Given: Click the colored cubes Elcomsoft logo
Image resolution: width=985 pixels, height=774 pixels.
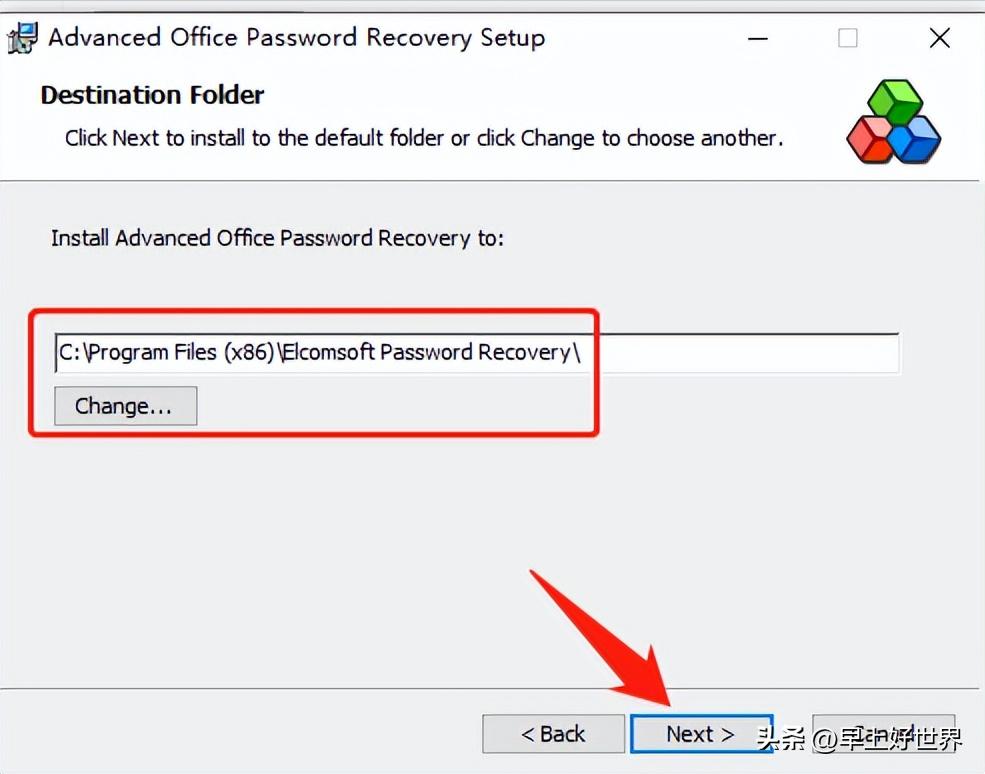Looking at the screenshot, I should [x=893, y=121].
